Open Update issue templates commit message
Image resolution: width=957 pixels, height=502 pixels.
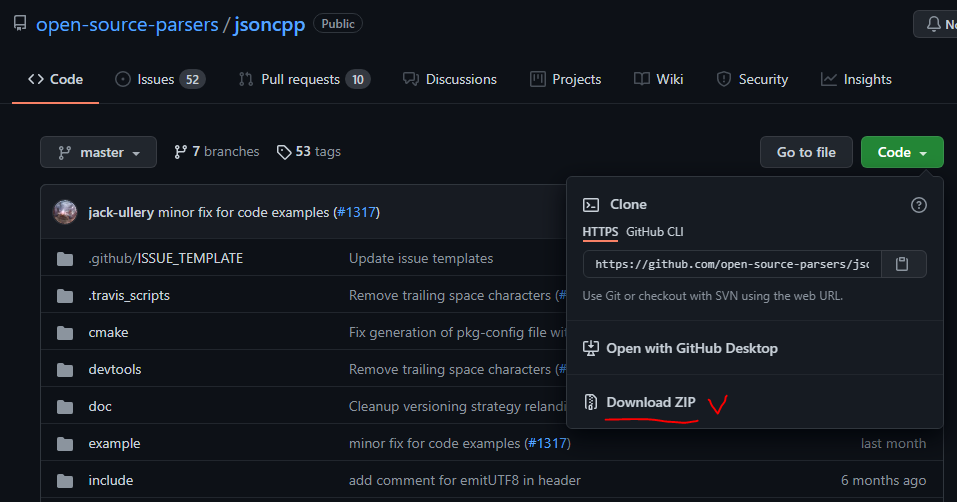421,259
